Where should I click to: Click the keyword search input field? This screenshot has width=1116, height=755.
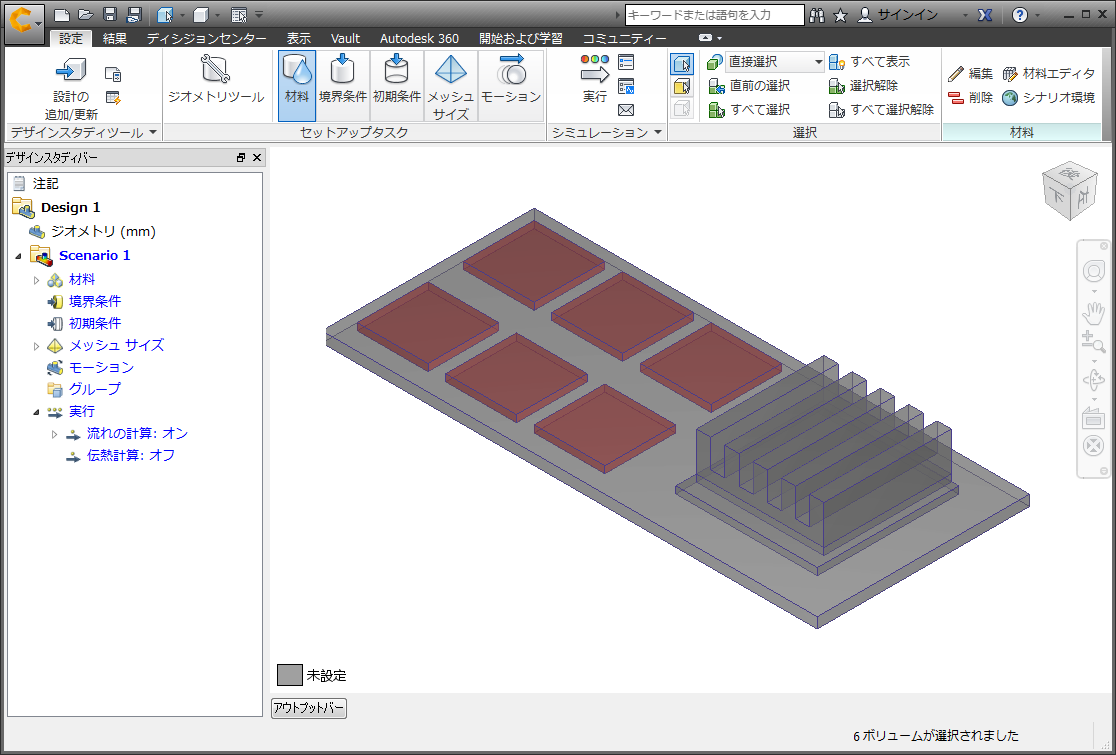point(714,15)
